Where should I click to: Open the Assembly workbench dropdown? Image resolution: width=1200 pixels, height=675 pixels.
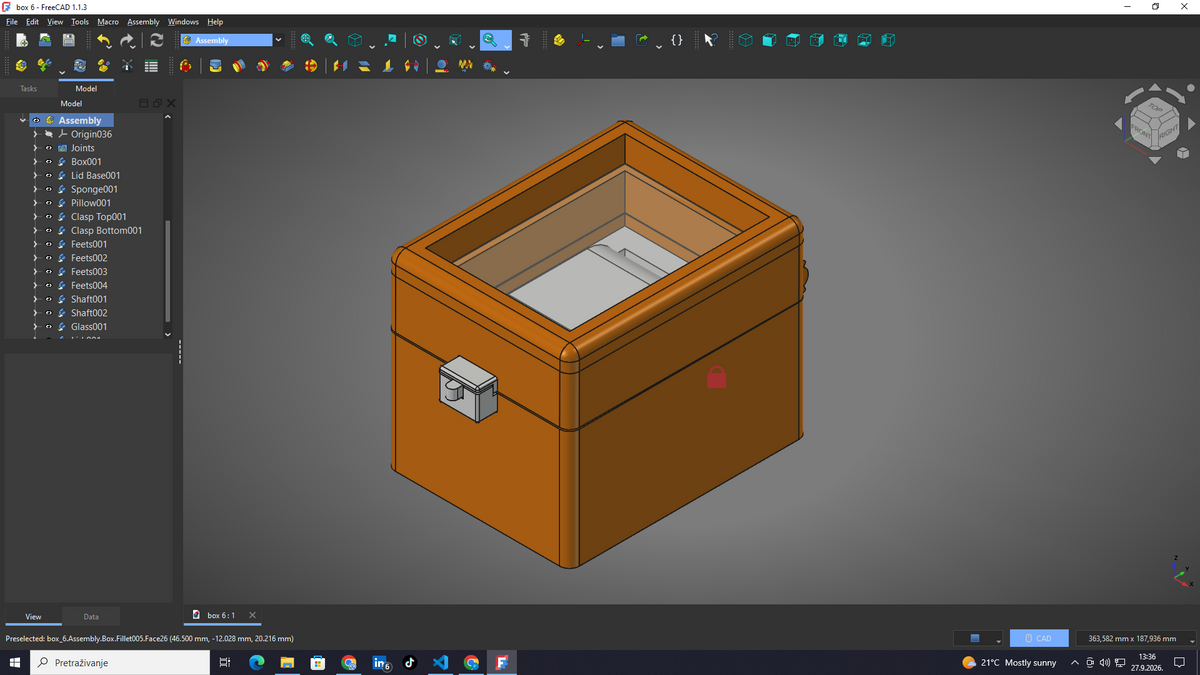click(x=278, y=40)
